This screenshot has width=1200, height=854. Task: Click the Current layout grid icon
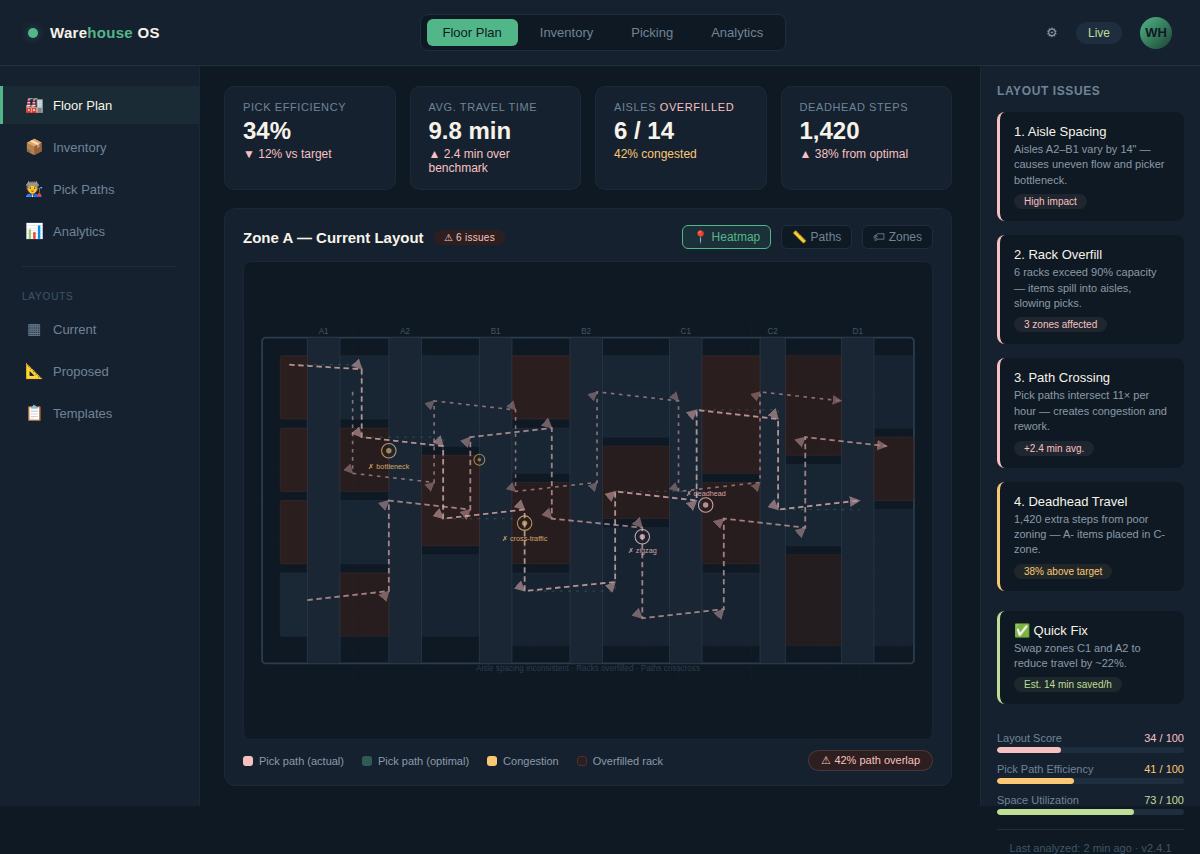[x=34, y=329]
